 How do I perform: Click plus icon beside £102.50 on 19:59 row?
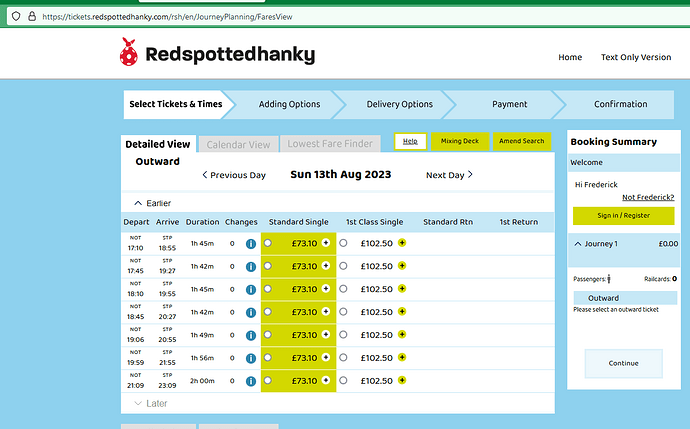point(402,357)
